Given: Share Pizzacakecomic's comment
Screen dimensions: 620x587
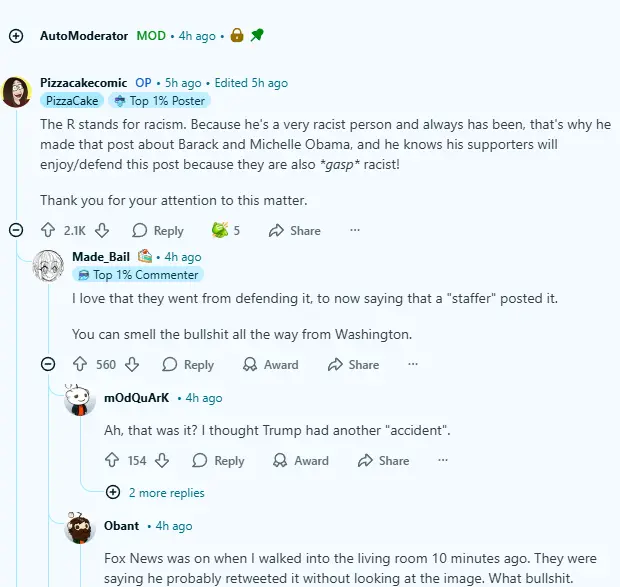Looking at the screenshot, I should (x=294, y=230).
